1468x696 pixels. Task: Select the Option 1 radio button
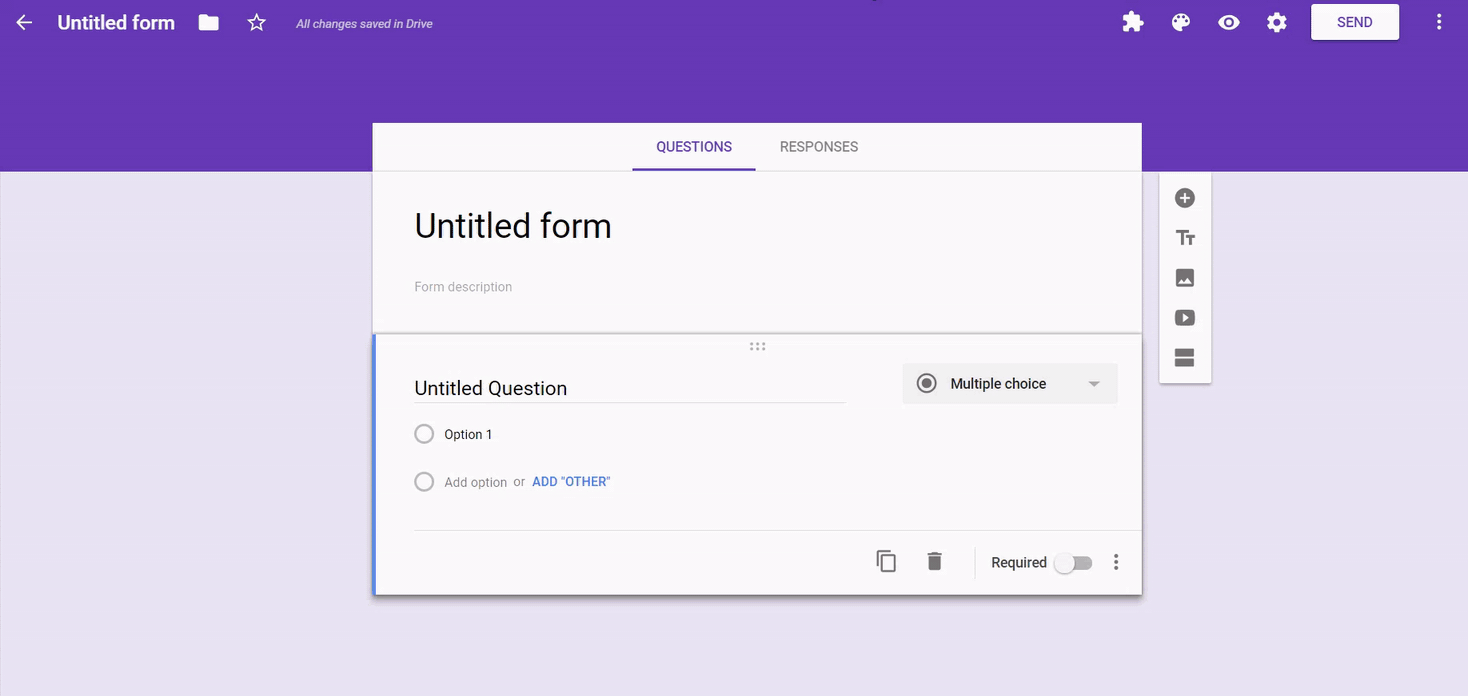tap(424, 434)
